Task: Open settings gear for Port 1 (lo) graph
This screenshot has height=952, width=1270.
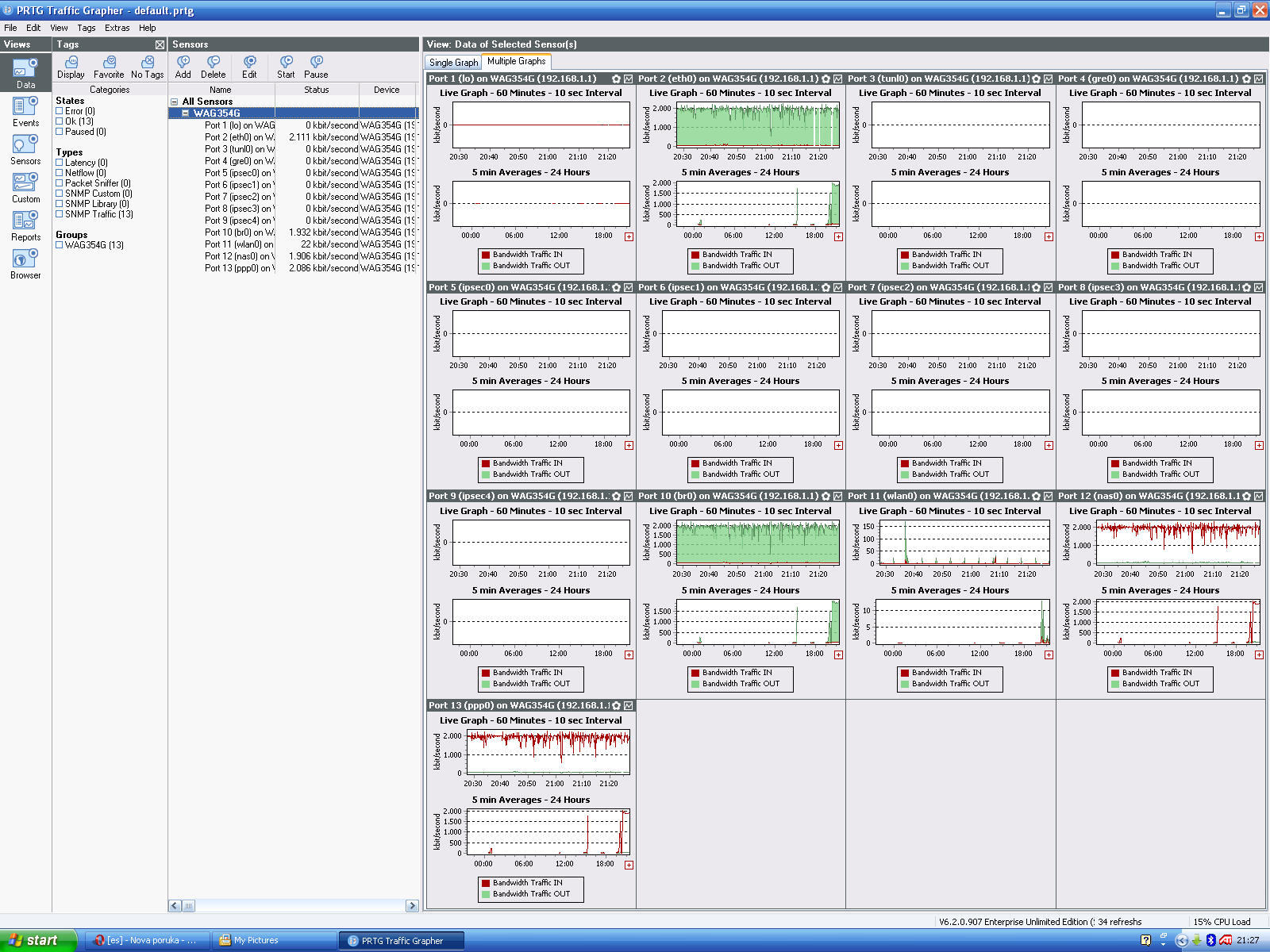Action: coord(616,79)
